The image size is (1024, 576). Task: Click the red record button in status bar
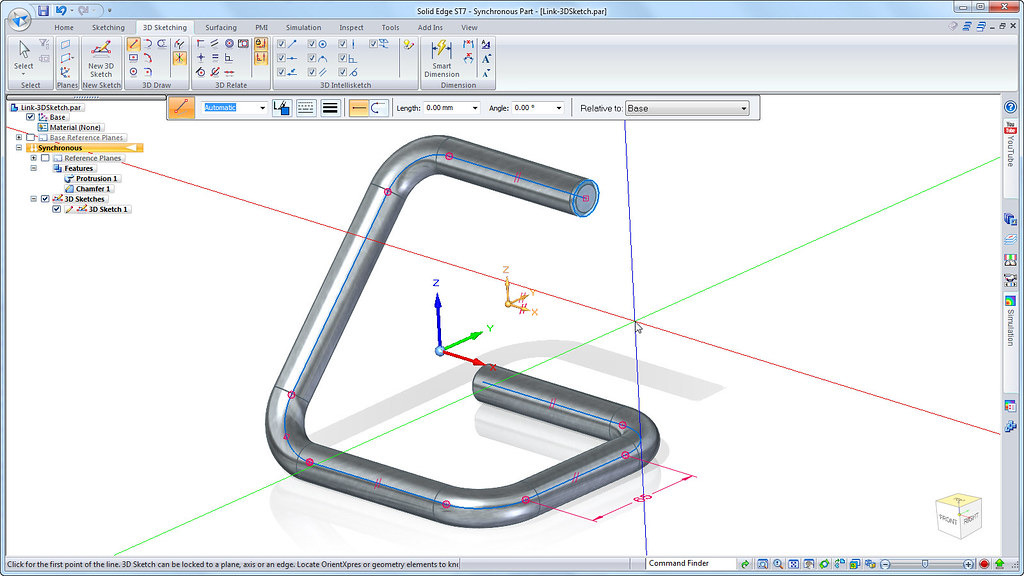tap(984, 564)
